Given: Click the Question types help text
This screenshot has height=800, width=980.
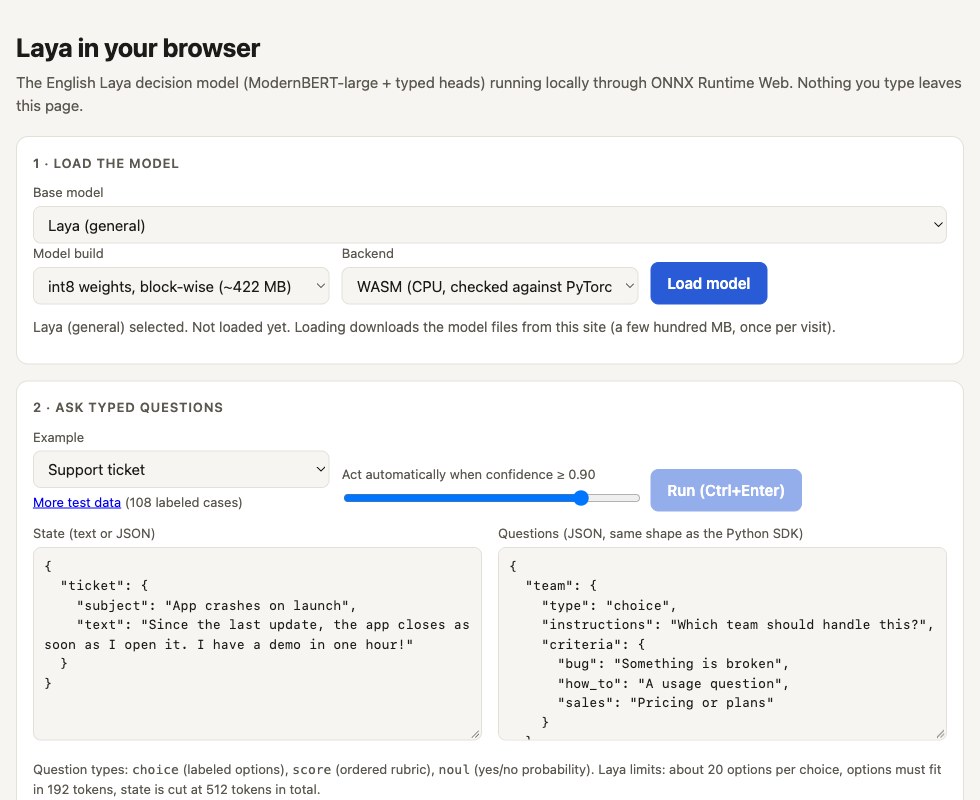Looking at the screenshot, I should (x=487, y=779).
